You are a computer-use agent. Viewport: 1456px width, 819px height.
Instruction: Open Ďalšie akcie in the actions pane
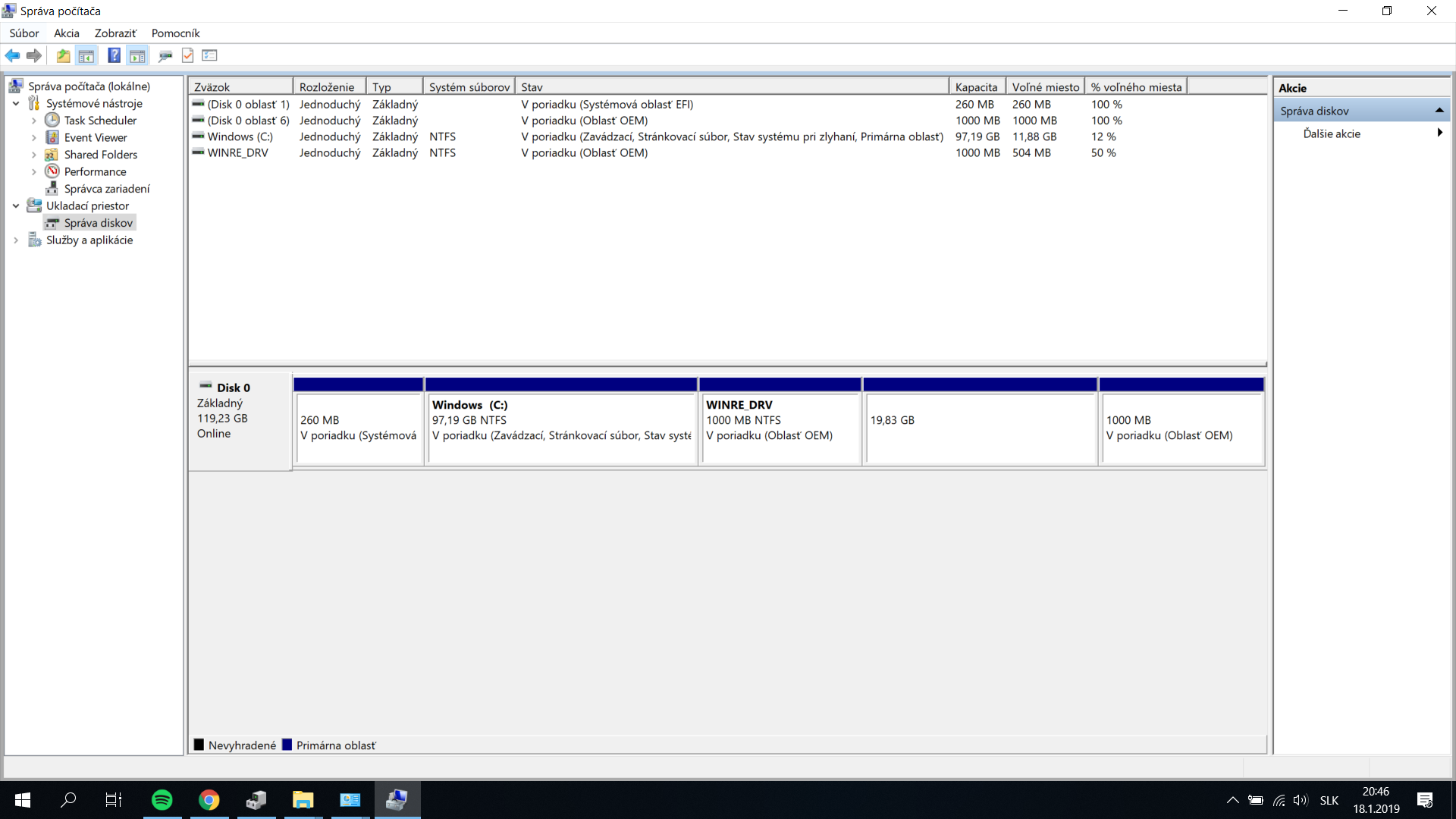(x=1332, y=133)
